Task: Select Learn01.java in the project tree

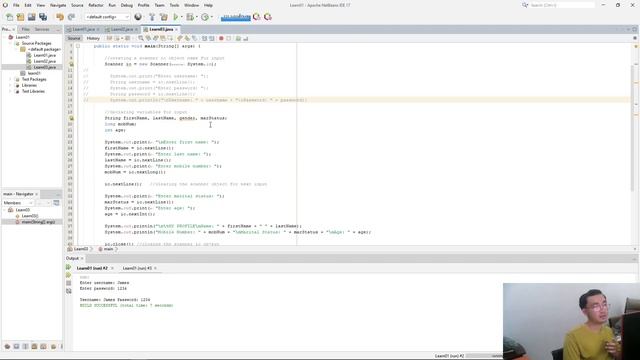Action: pyautogui.click(x=44, y=55)
